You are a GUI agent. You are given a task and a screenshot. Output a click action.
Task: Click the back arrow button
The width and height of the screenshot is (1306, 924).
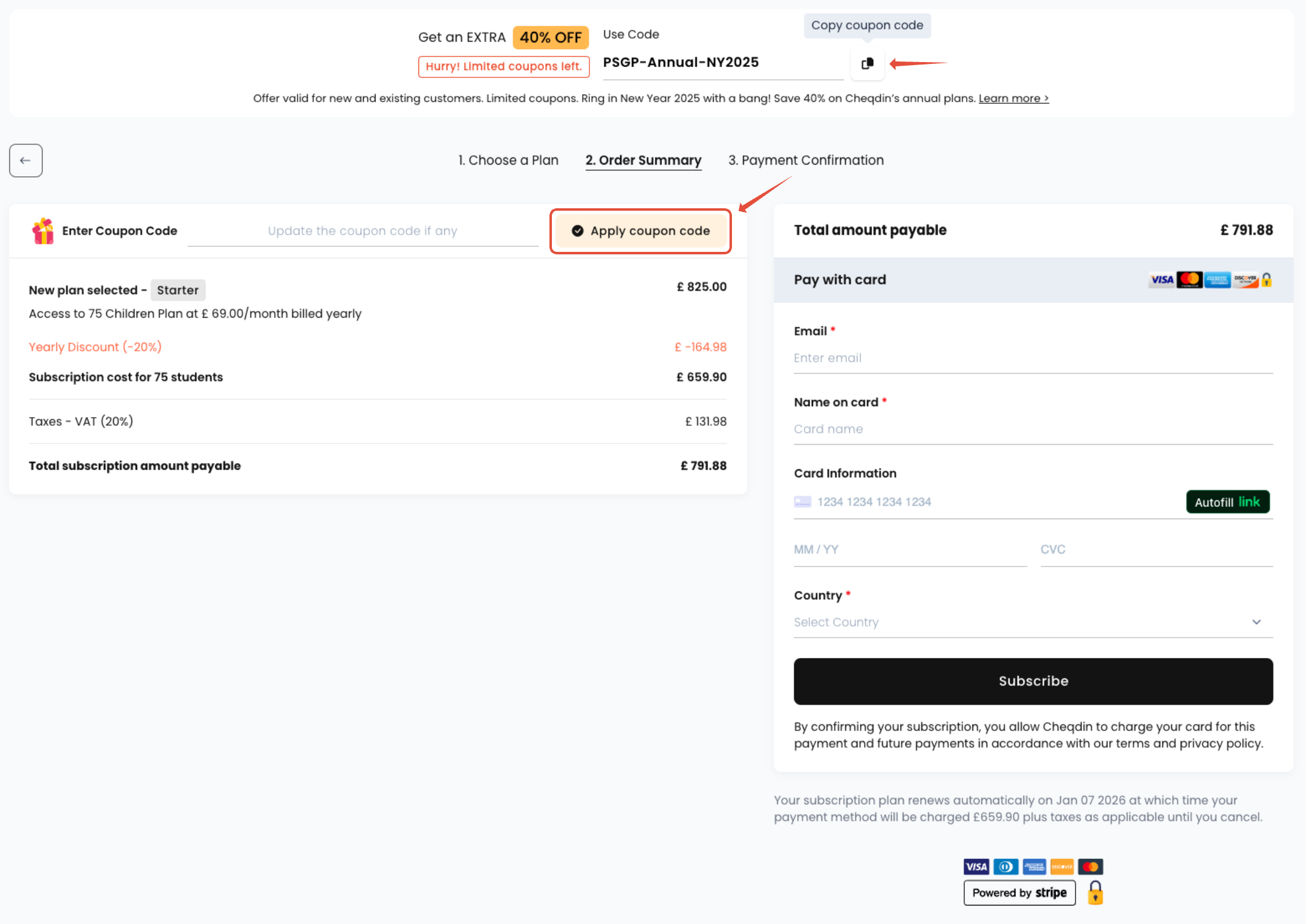coord(26,160)
